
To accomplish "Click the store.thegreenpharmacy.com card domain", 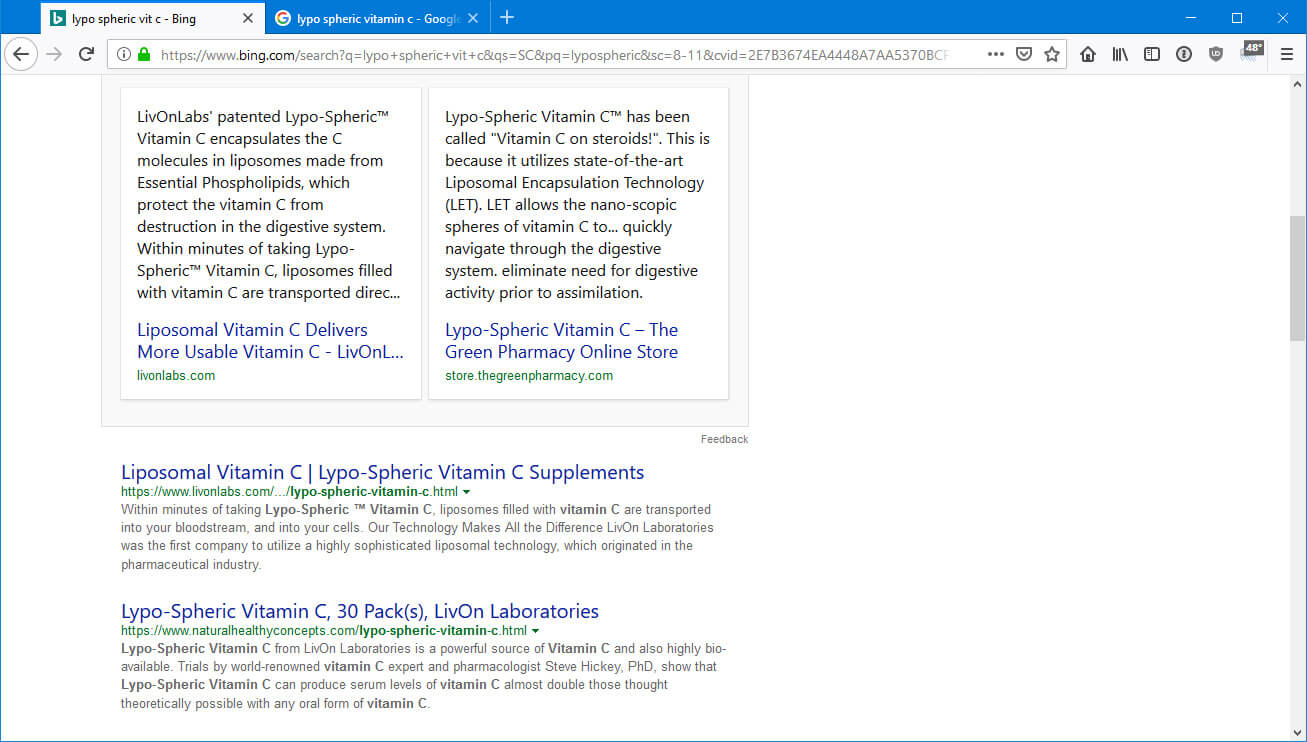I will click(529, 376).
